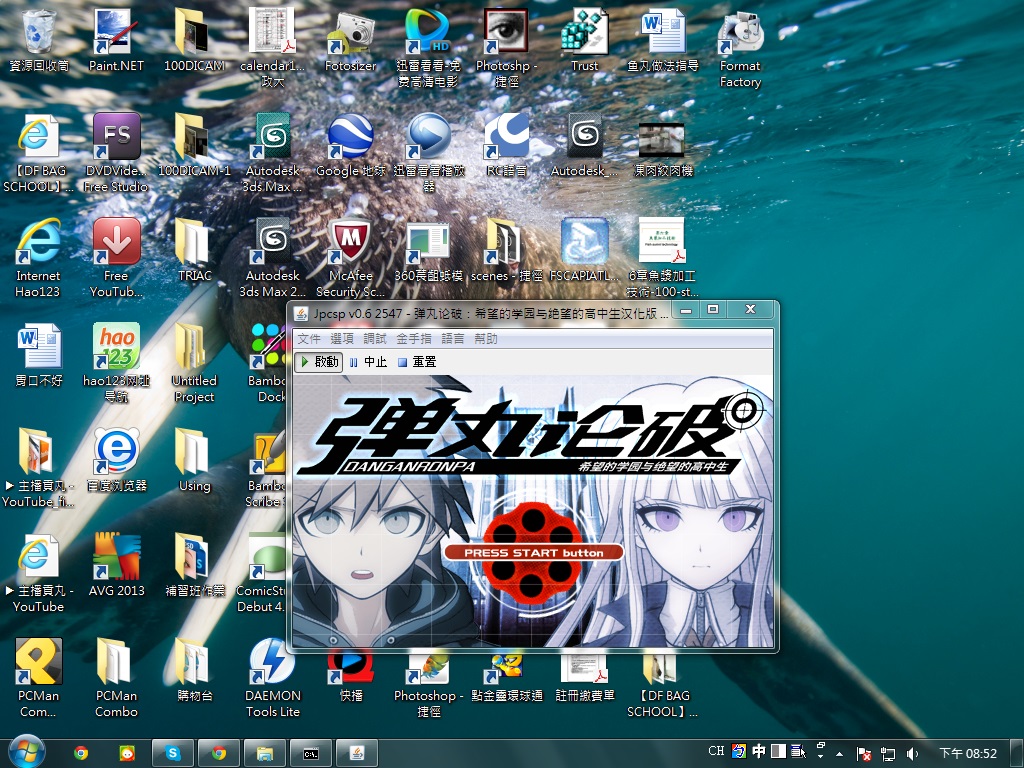This screenshot has height=768, width=1024.
Task: Switch to the Jpcsp Java taskbar button
Action: coord(357,753)
